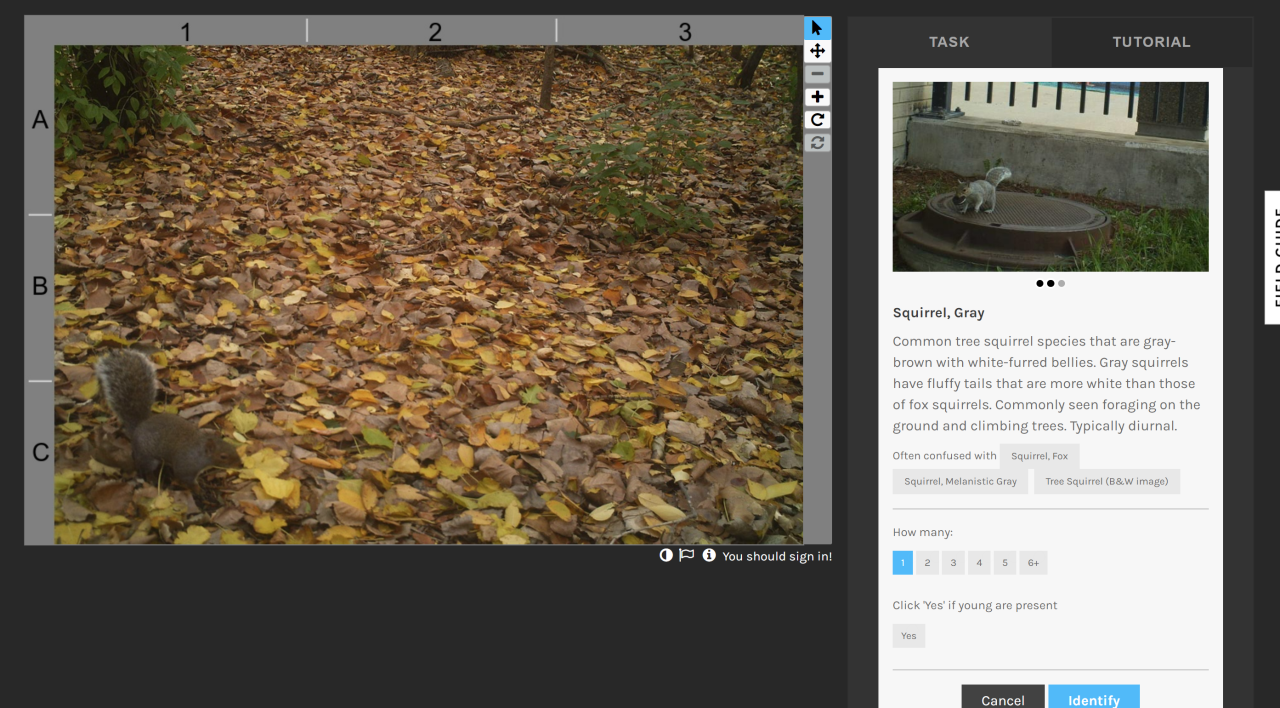1280x708 pixels.
Task: Rotate the subject image
Action: (x=817, y=120)
